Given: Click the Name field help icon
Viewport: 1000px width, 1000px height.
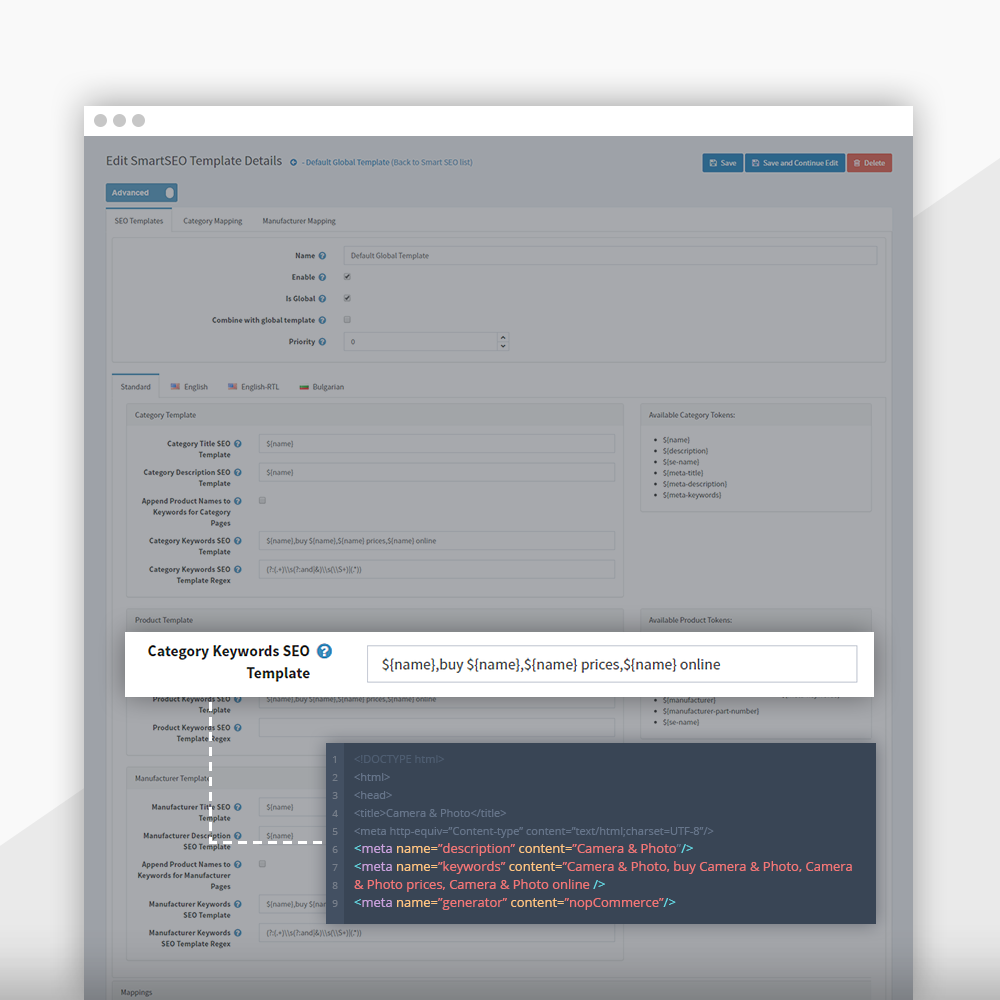Looking at the screenshot, I should click(x=322, y=256).
